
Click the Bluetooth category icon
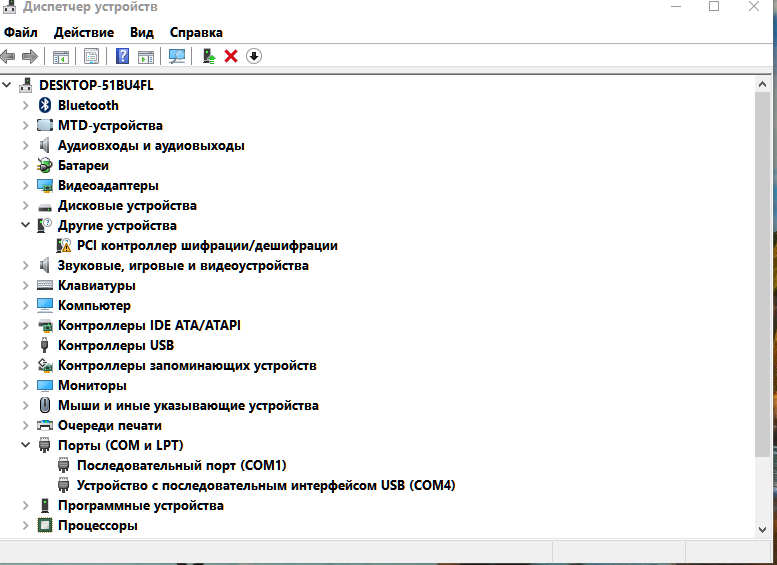44,105
